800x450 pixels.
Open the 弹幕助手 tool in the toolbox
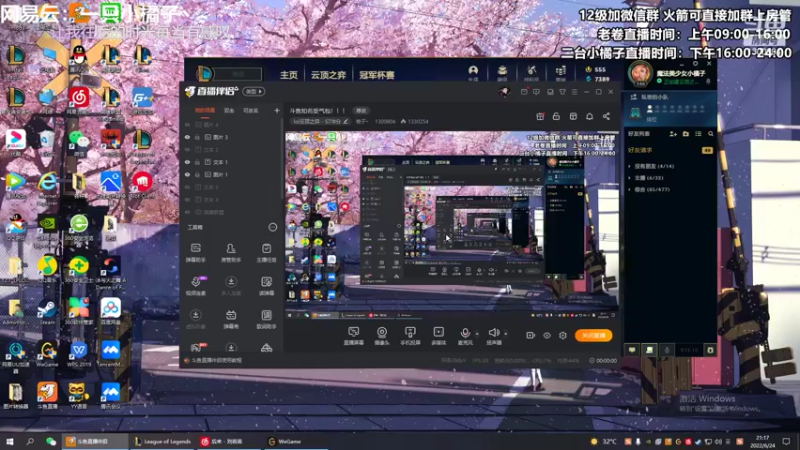196,252
